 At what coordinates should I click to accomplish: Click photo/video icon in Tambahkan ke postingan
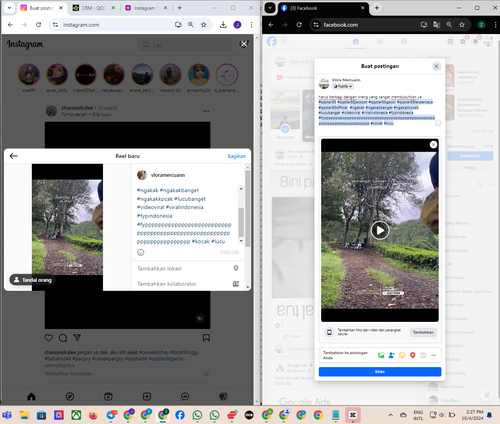(x=381, y=355)
